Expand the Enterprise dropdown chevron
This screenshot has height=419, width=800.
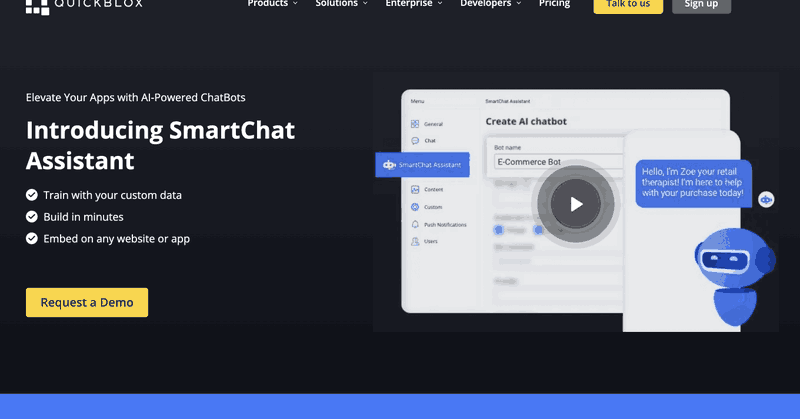pos(440,4)
